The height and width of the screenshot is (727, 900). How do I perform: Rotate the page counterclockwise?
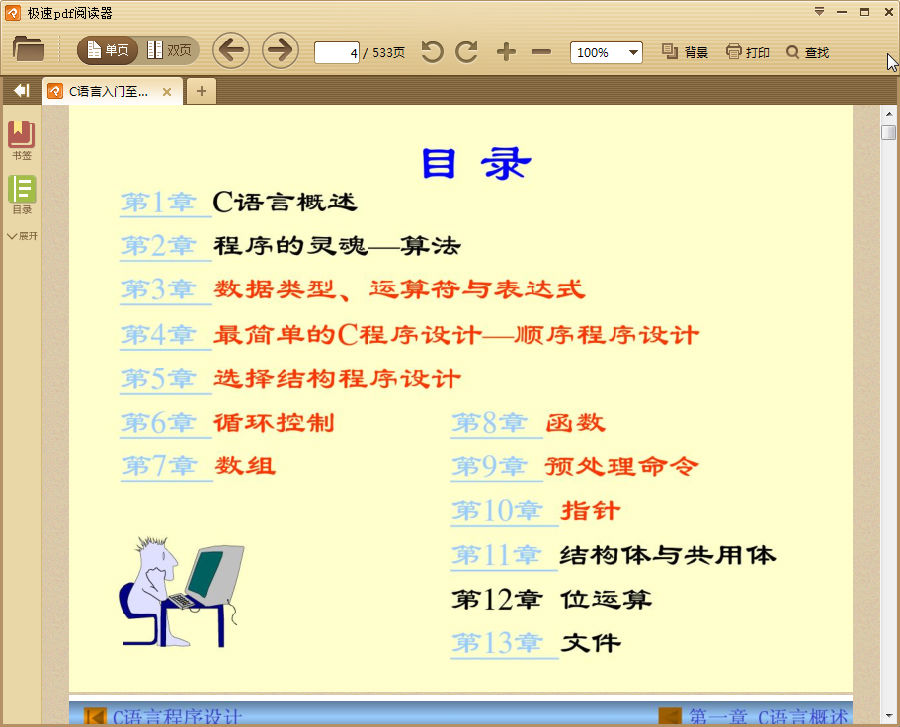[x=432, y=53]
